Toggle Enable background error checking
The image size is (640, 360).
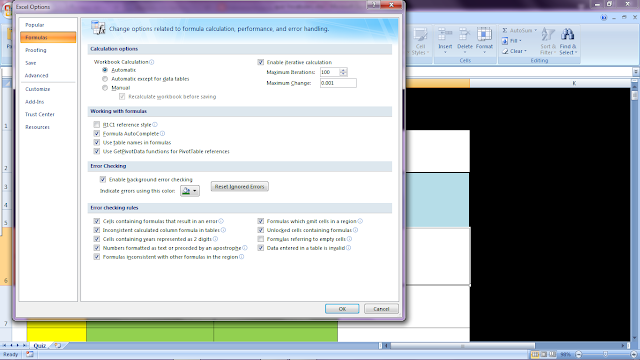pyautogui.click(x=103, y=180)
